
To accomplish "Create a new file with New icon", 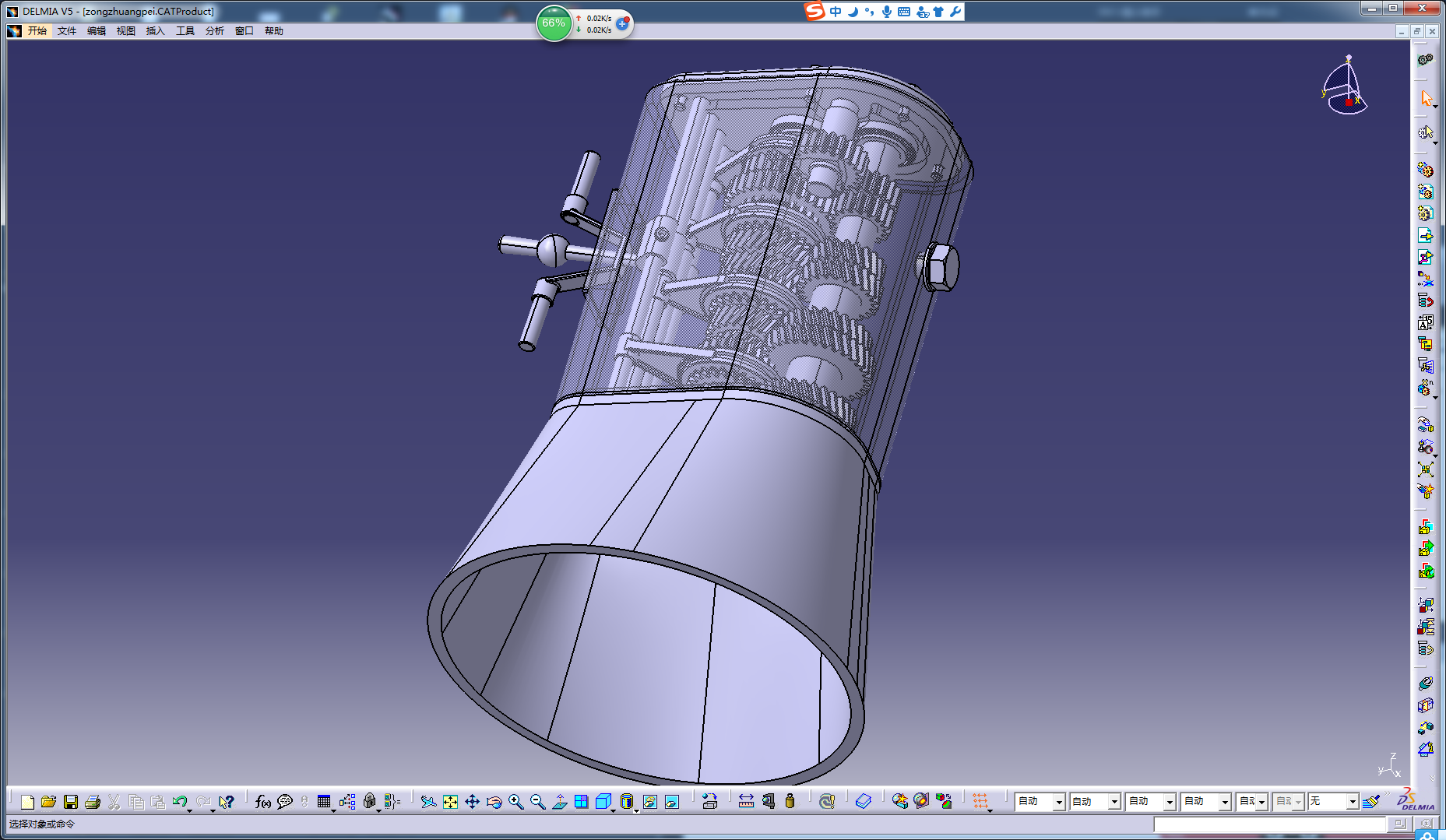I will 27,801.
